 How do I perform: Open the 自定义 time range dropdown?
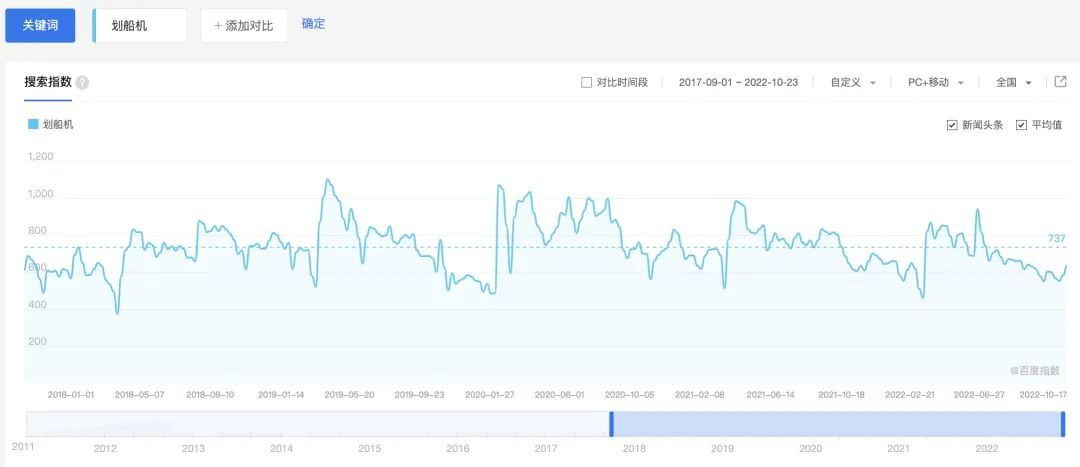click(x=853, y=83)
